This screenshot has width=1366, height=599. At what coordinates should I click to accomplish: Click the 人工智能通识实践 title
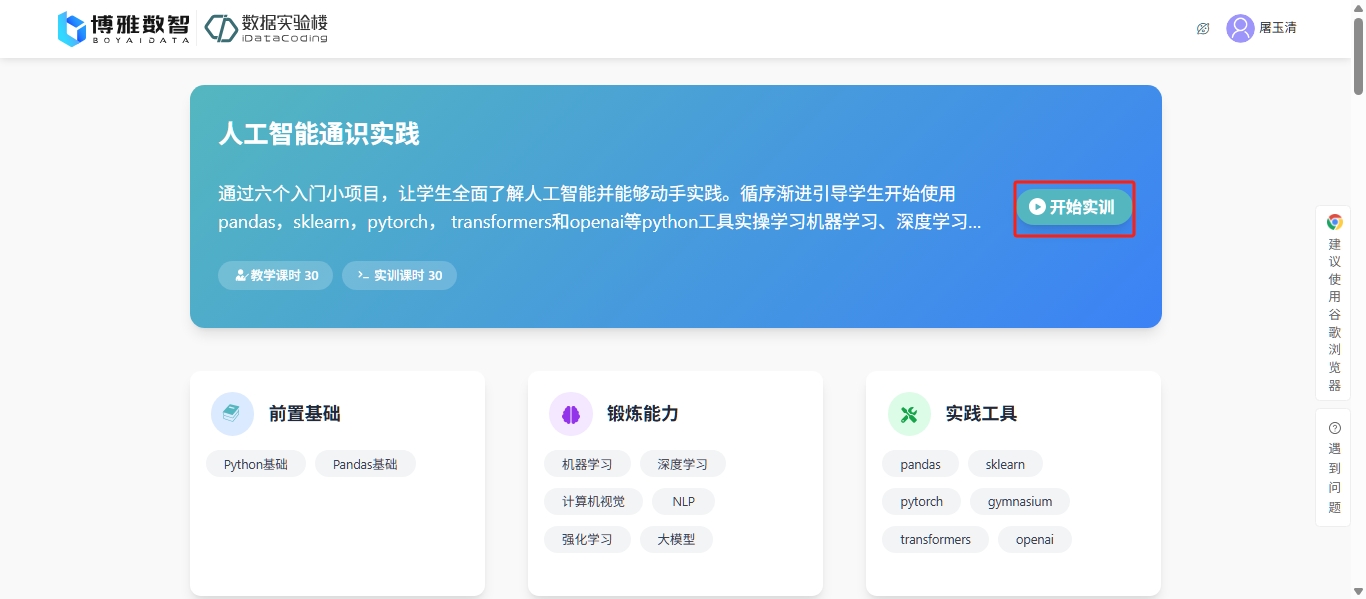click(319, 134)
